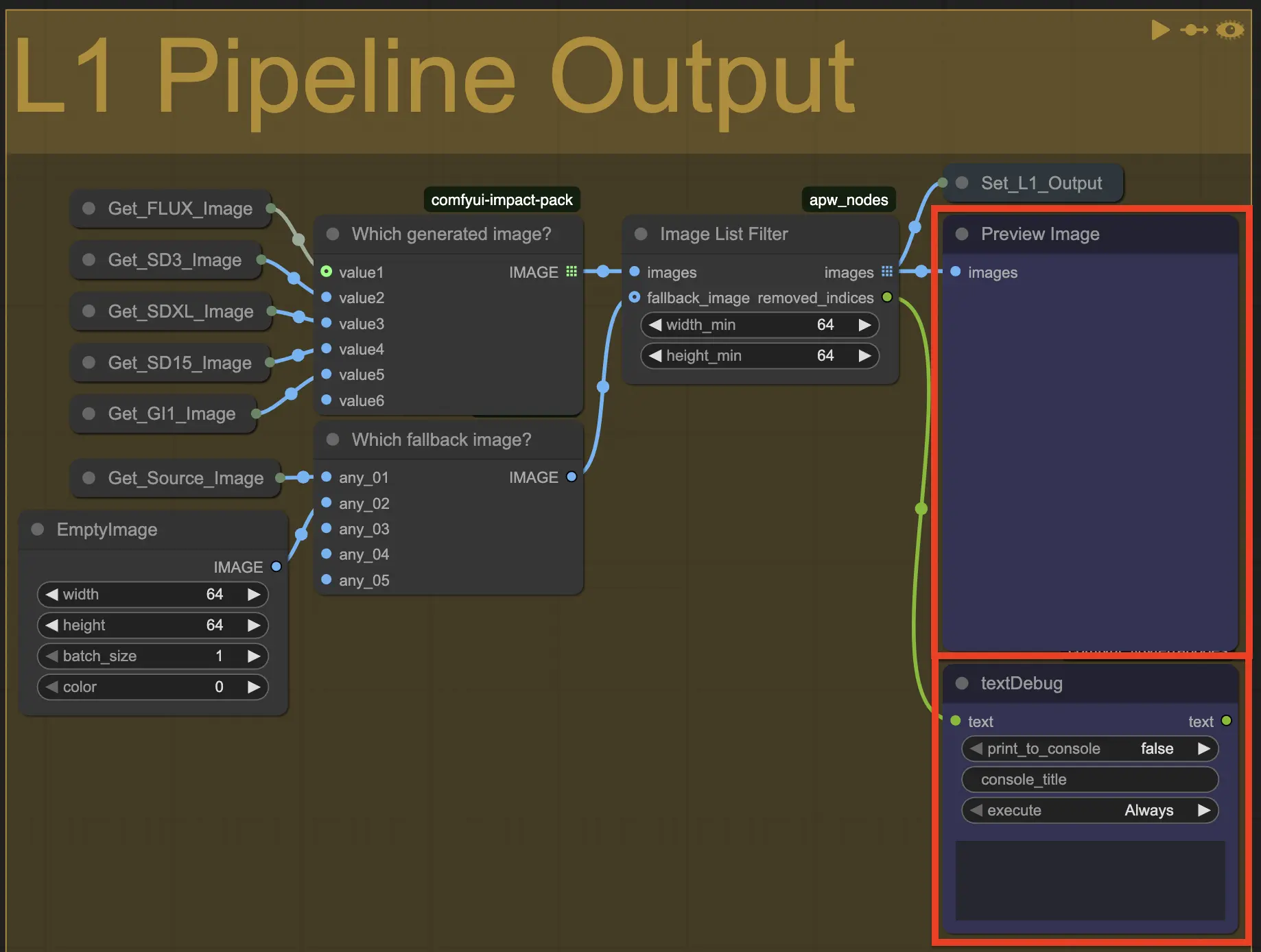Click the removed_indices output dot
The height and width of the screenshot is (952, 1261).
[887, 297]
